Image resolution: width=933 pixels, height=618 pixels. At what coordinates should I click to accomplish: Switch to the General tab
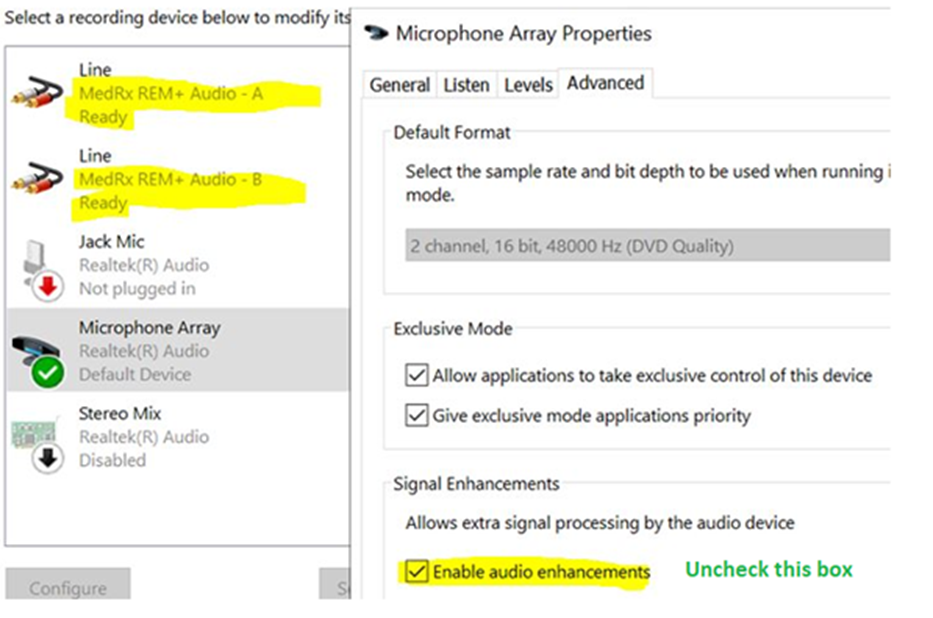(x=400, y=85)
